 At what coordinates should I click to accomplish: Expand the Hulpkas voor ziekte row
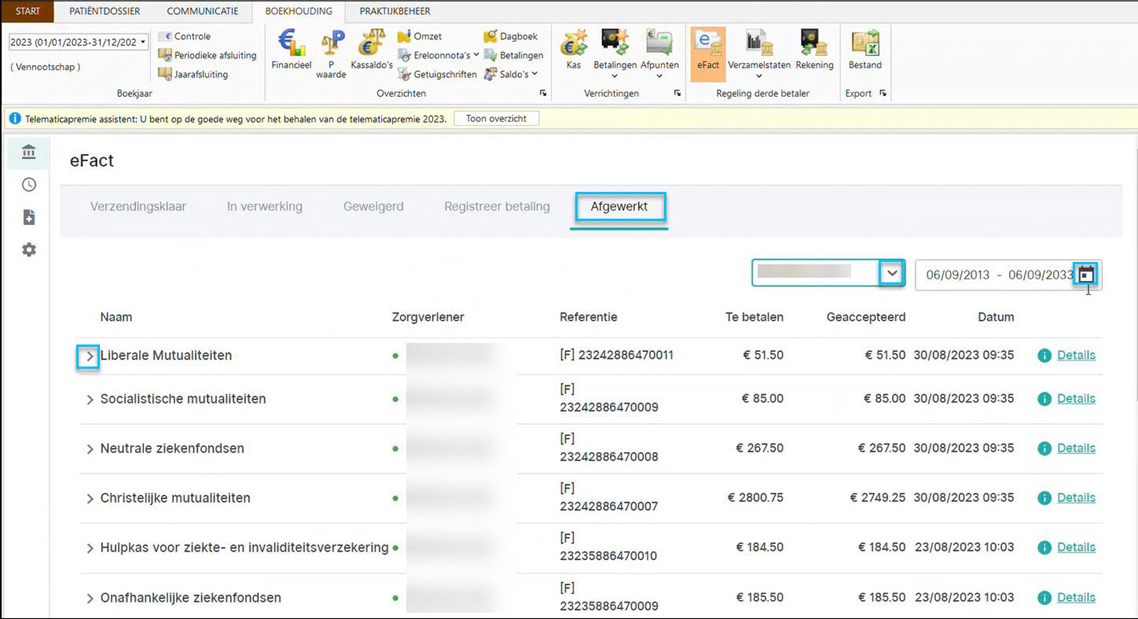[x=90, y=548]
